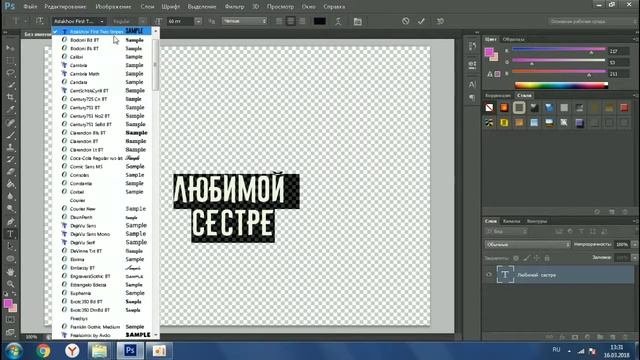Viewport: 640px width, 360px height.
Task: Create new group with folder icon in Layers panel
Action: tap(600, 337)
